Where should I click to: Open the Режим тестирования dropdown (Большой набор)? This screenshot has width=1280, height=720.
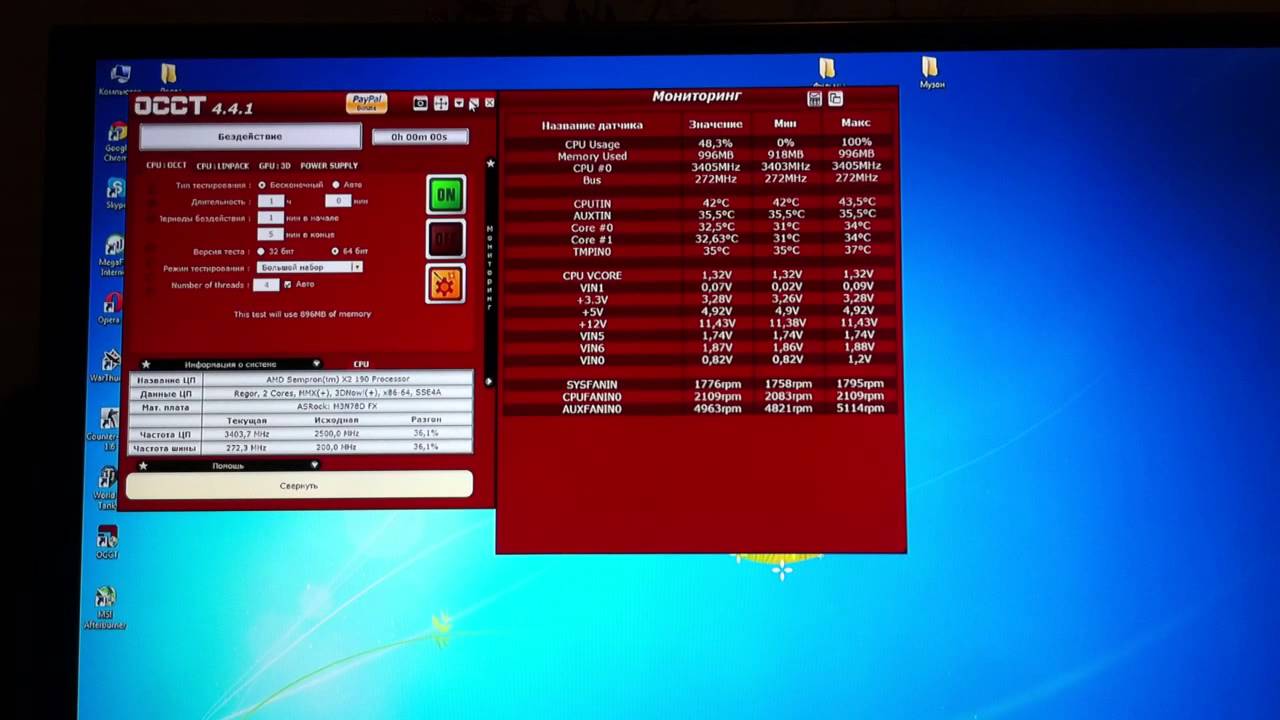[x=310, y=268]
